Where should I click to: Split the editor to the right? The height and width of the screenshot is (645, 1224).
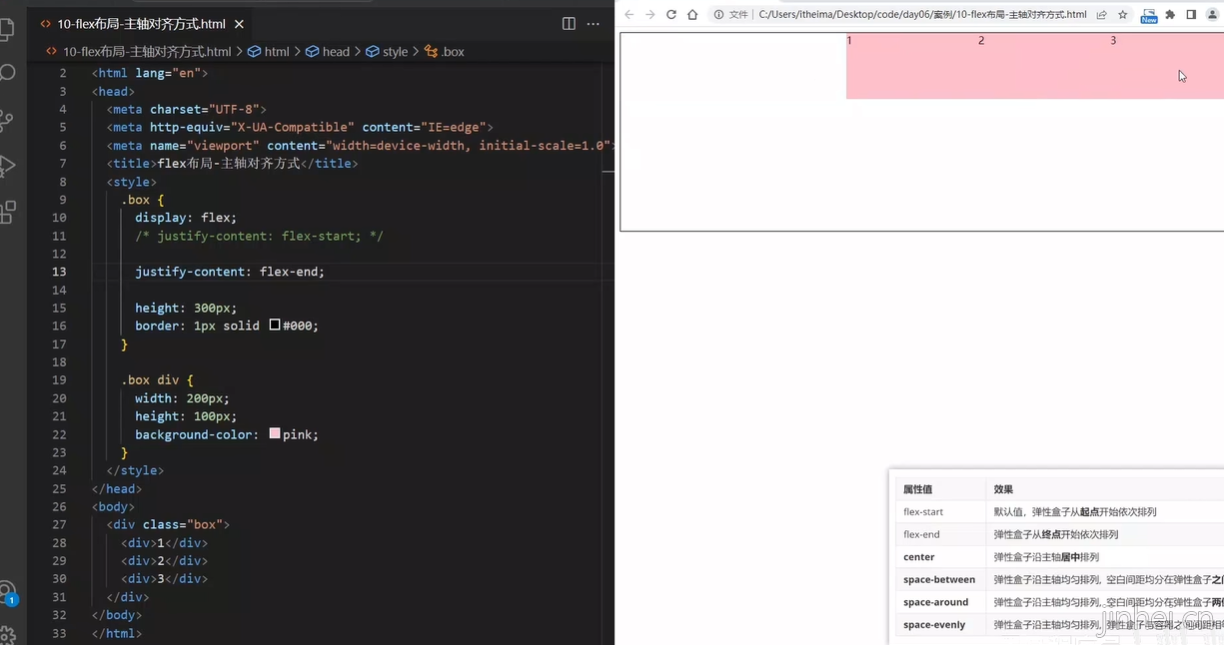(x=568, y=24)
